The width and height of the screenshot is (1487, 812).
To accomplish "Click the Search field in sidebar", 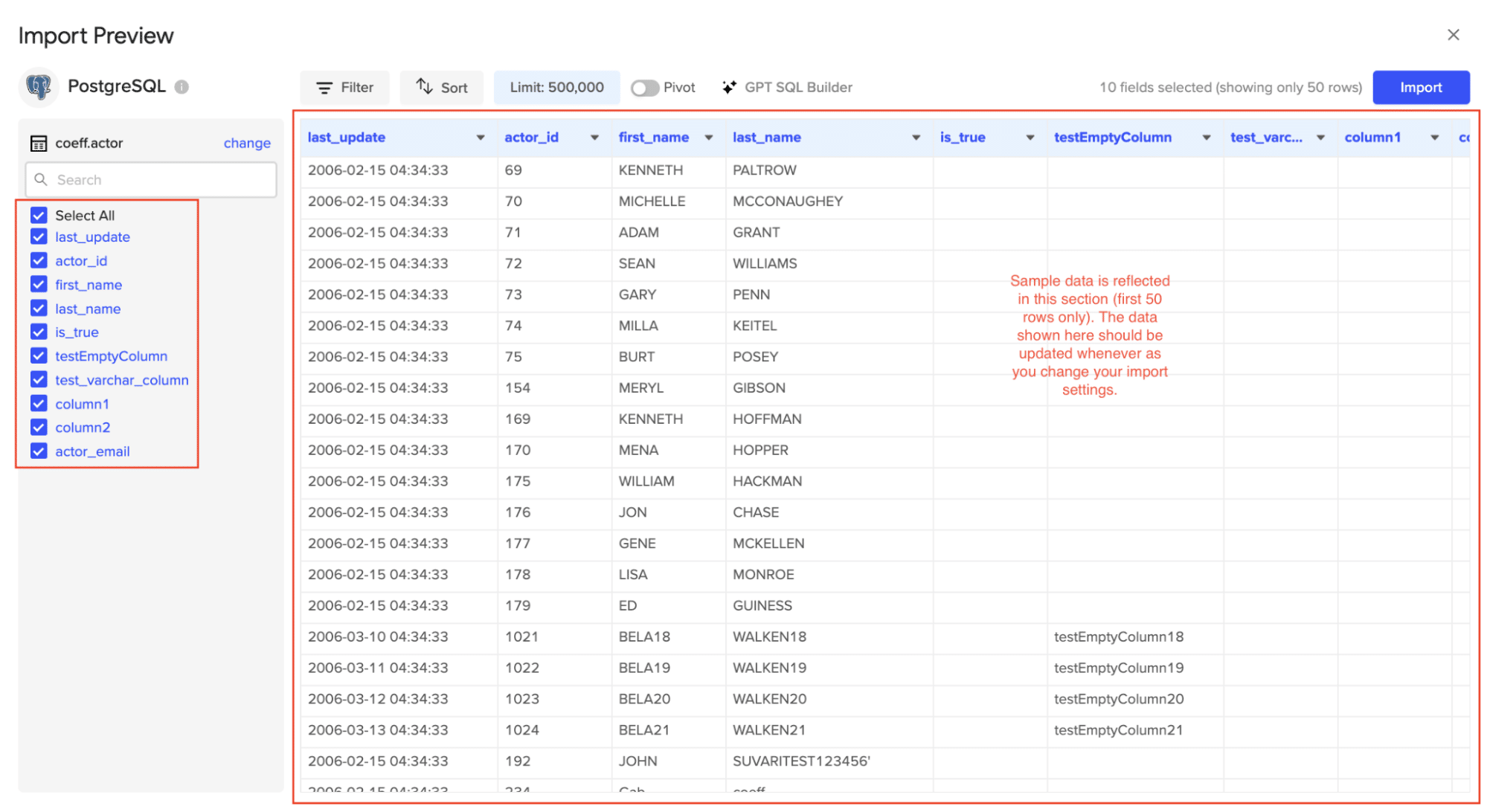I will click(151, 181).
